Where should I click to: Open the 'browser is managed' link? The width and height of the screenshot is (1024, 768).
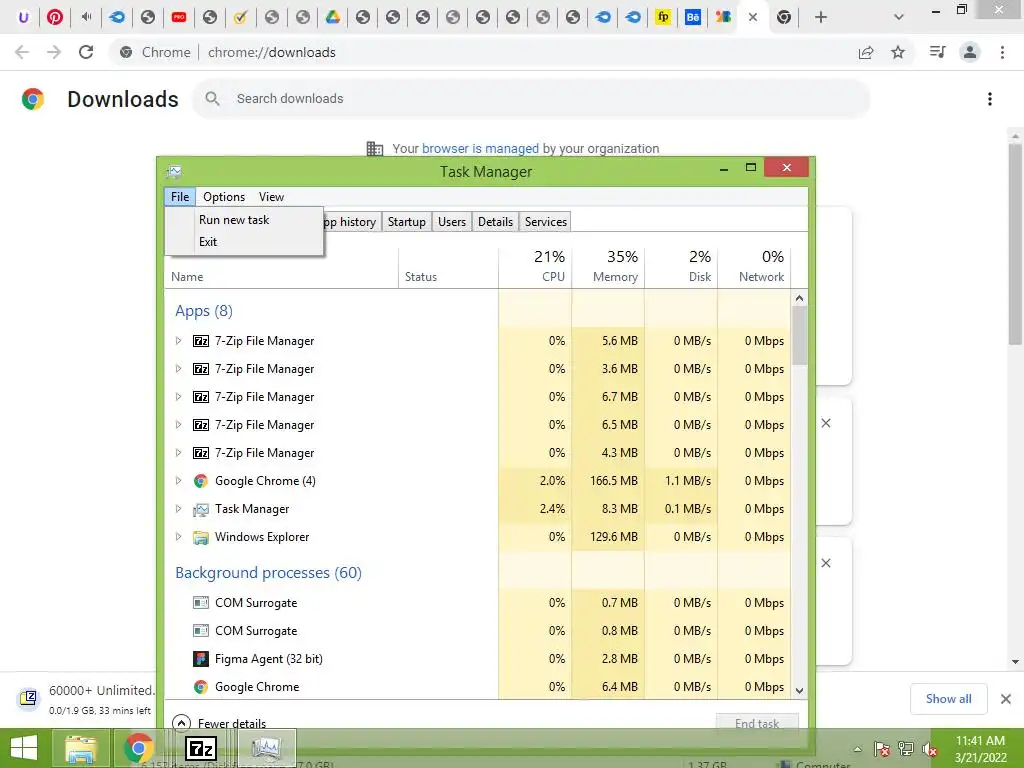click(480, 148)
